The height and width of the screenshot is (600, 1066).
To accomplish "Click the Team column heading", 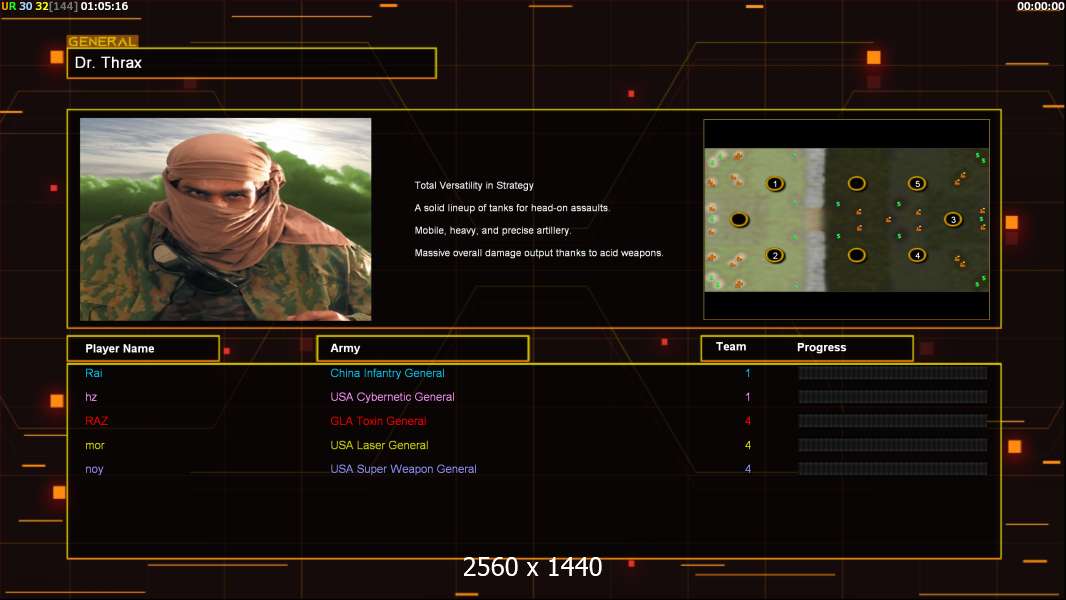I will 731,347.
